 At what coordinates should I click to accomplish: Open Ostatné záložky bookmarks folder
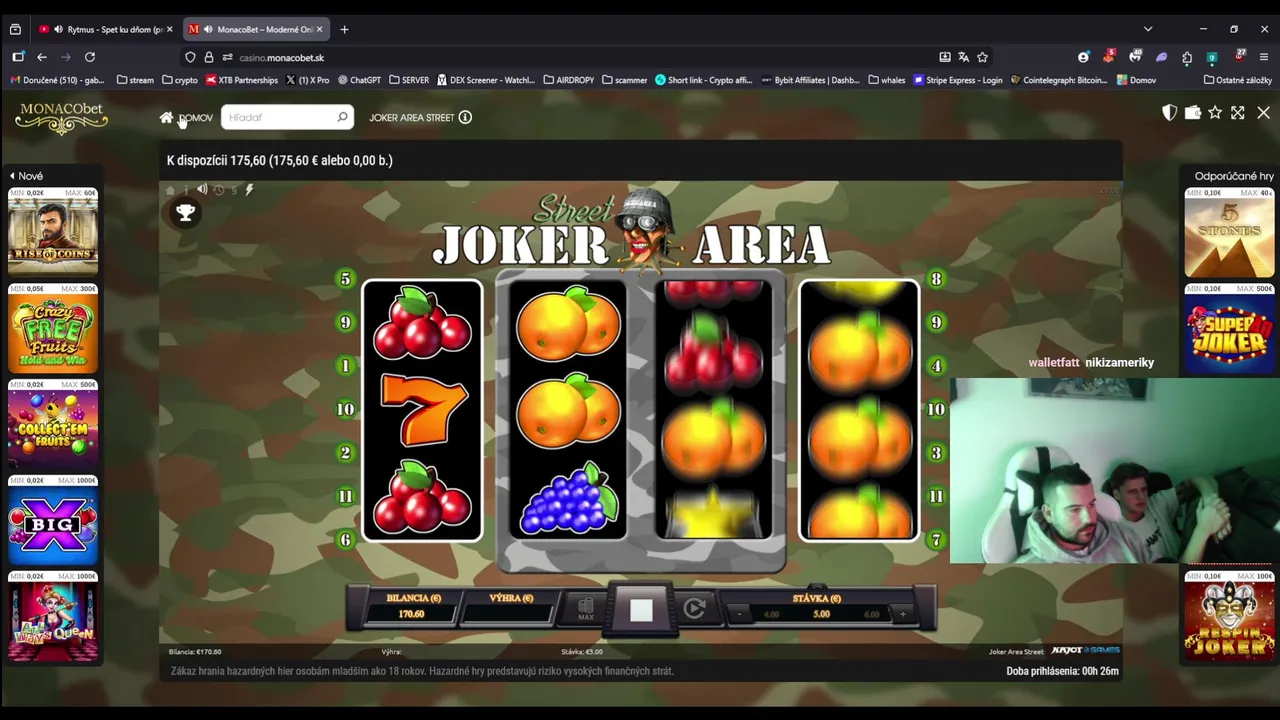point(1238,80)
